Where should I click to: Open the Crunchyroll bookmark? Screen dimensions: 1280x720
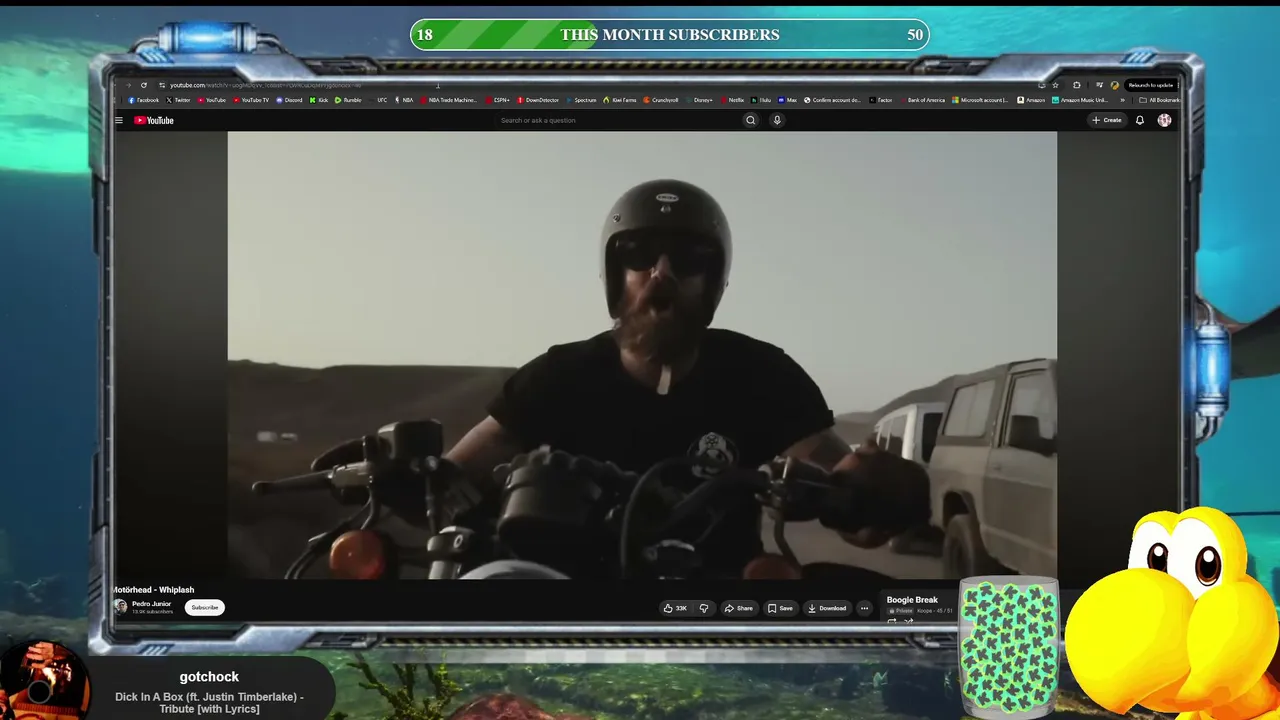[662, 100]
